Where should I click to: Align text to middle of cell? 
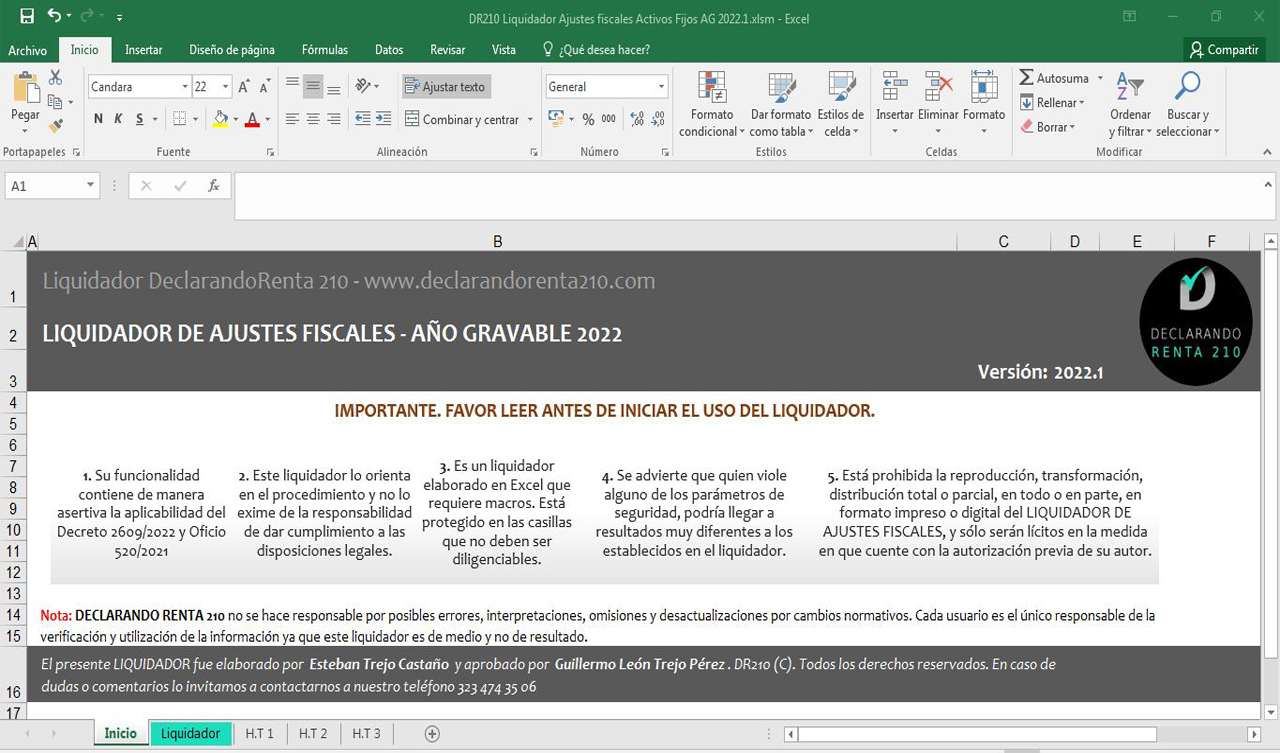point(313,86)
